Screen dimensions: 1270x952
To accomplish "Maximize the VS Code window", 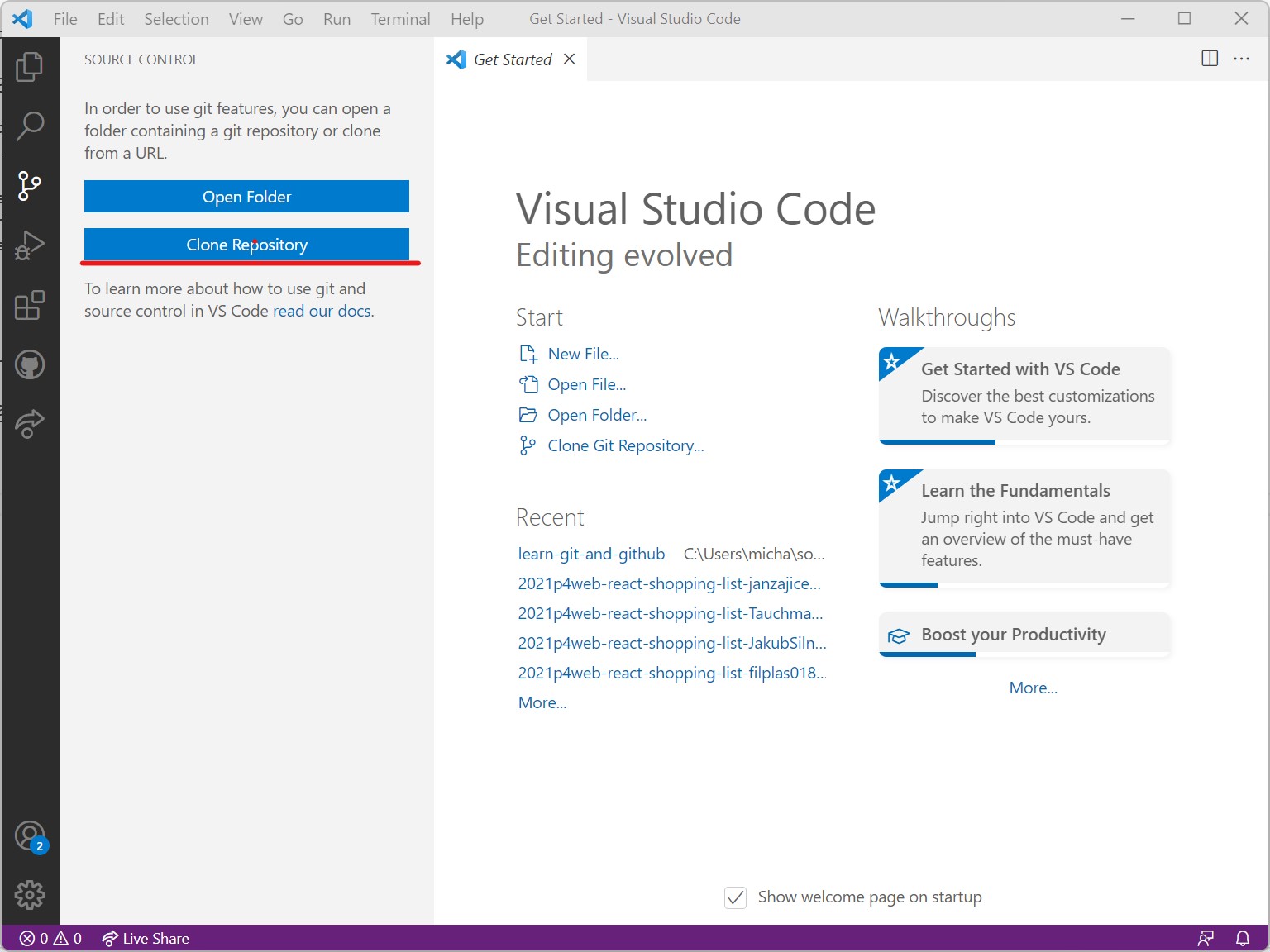I will point(1184,18).
